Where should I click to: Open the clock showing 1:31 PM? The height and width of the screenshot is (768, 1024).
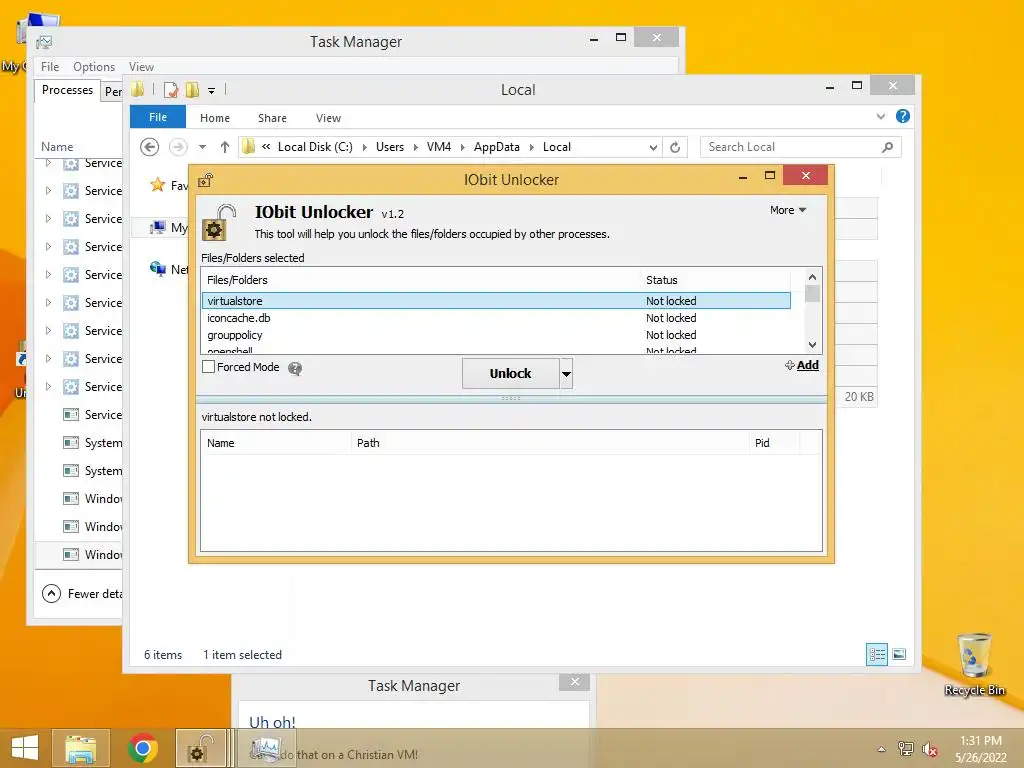[981, 749]
